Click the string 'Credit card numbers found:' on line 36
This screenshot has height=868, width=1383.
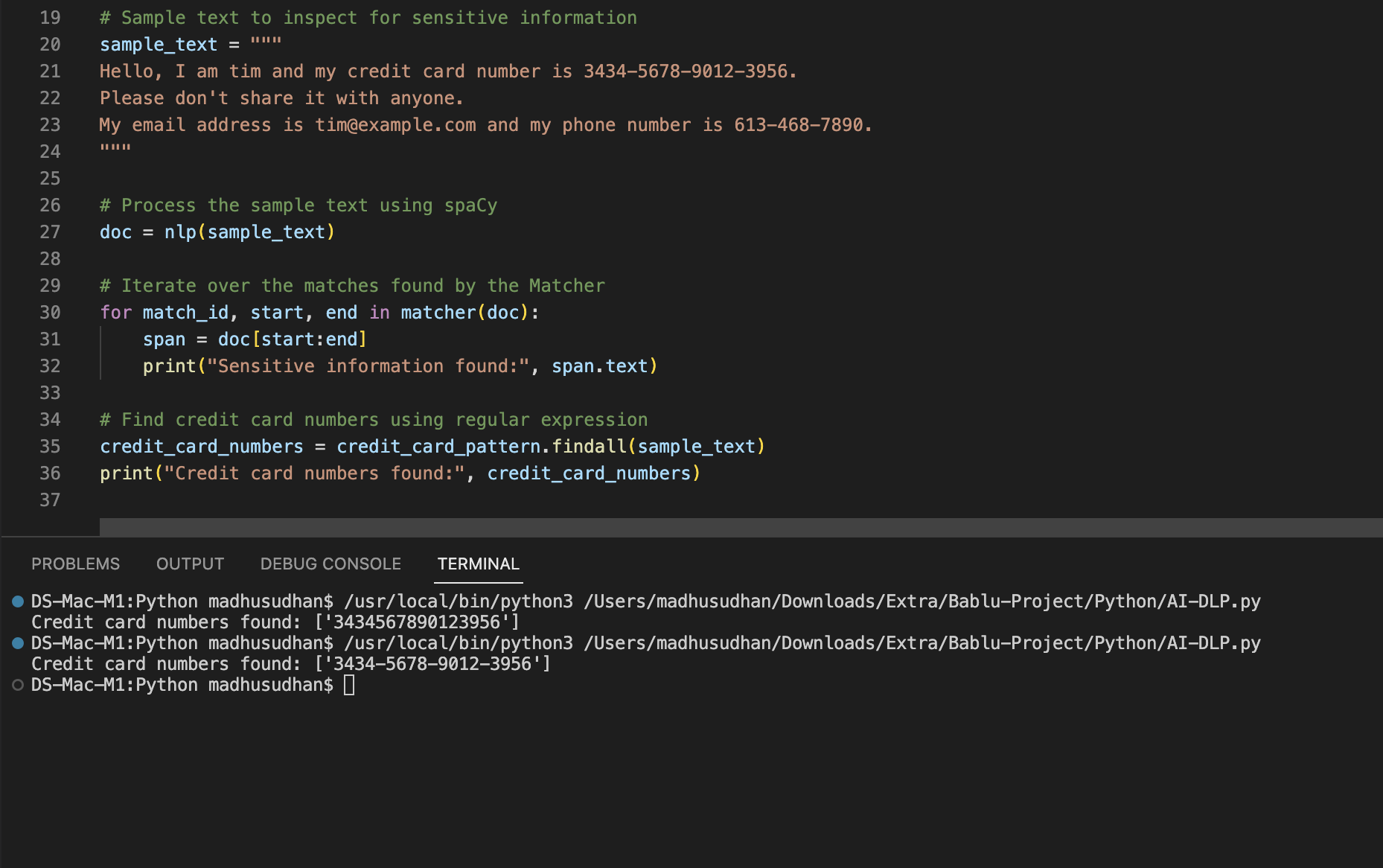[x=314, y=473]
